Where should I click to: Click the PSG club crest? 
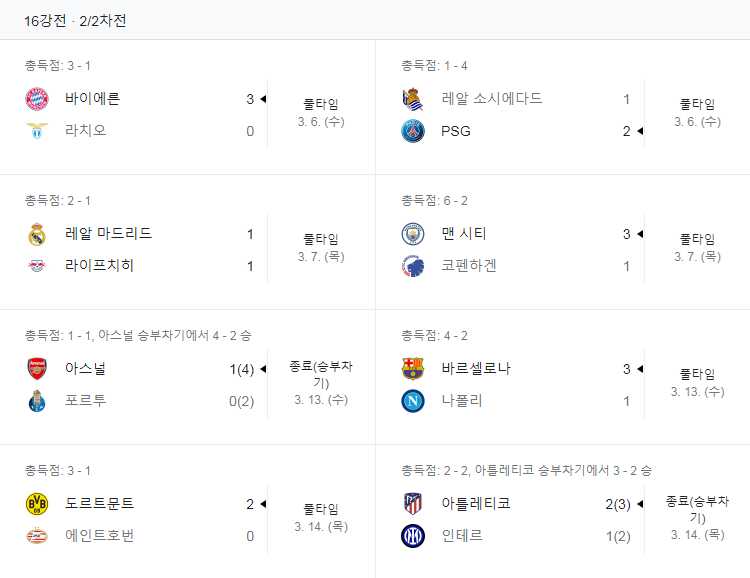click(x=413, y=131)
